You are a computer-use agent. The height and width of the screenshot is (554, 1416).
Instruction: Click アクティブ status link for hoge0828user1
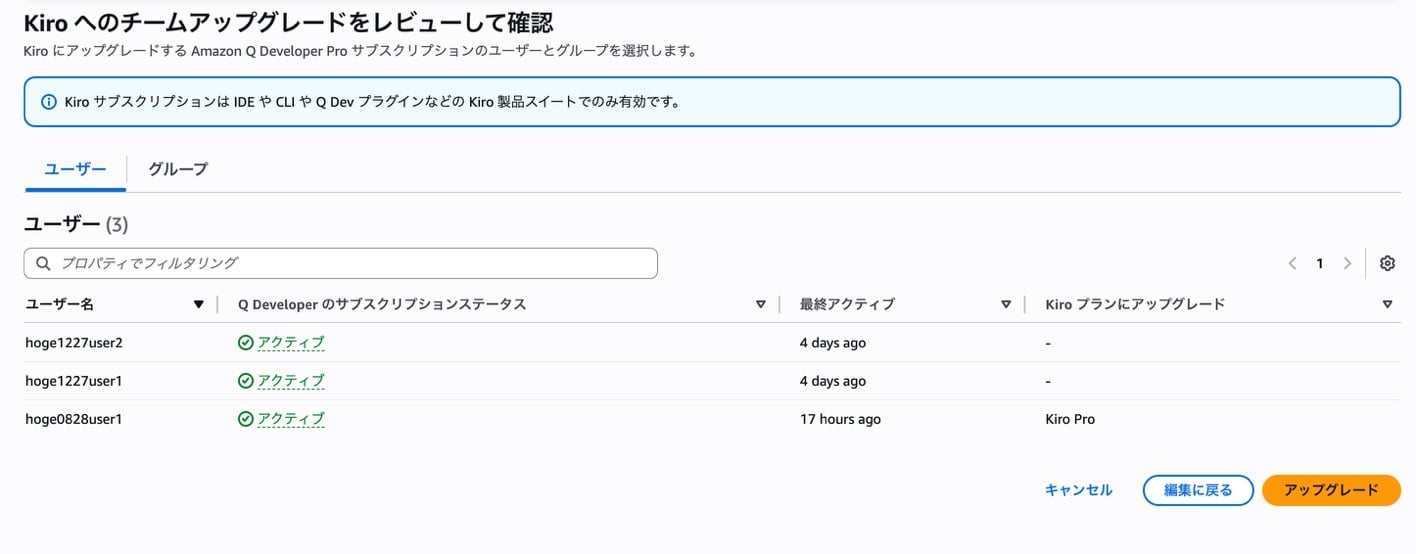pyautogui.click(x=291, y=419)
